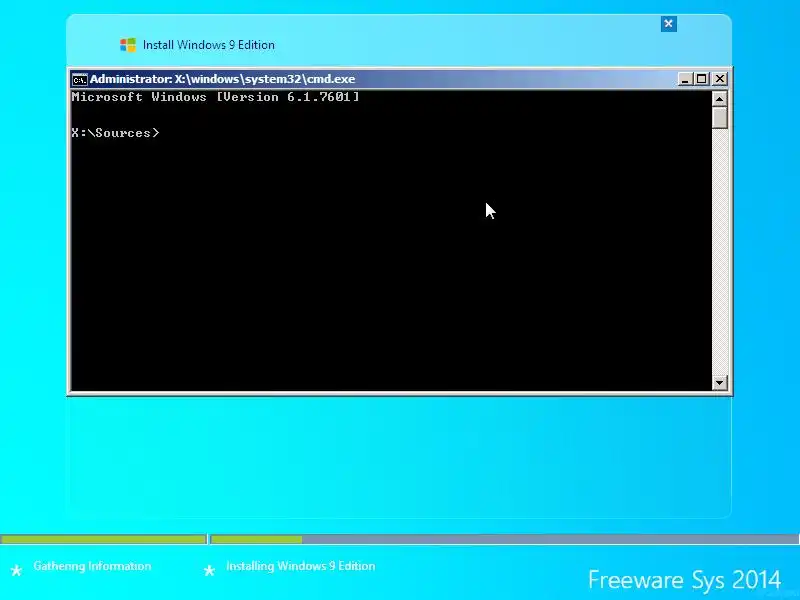
Task: Click the Gathering Information progress bar
Action: coord(104,539)
